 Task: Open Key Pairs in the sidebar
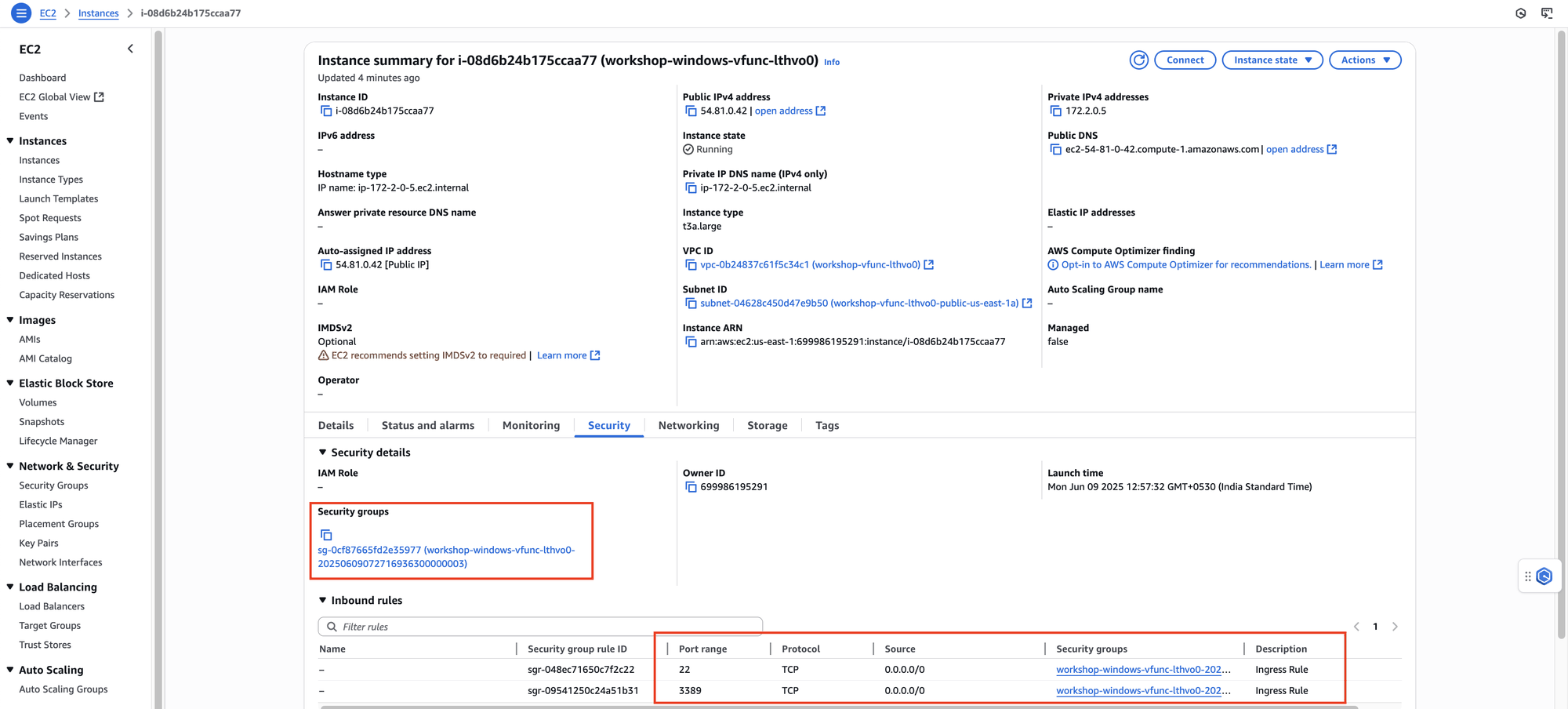tap(38, 544)
